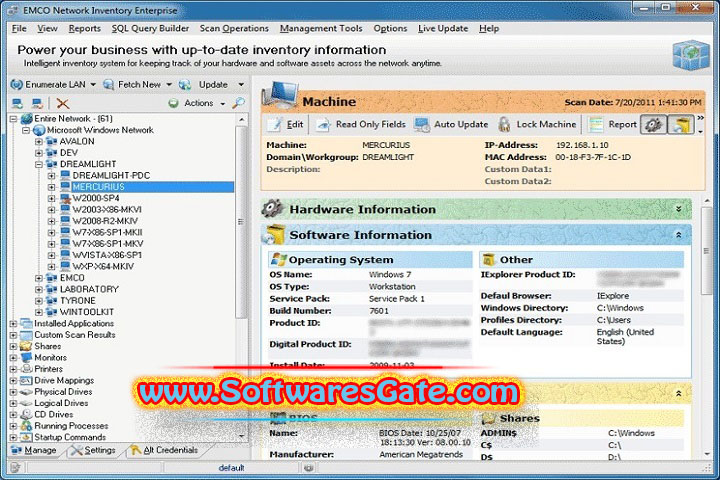Open the Management Tools menu

pos(321,28)
